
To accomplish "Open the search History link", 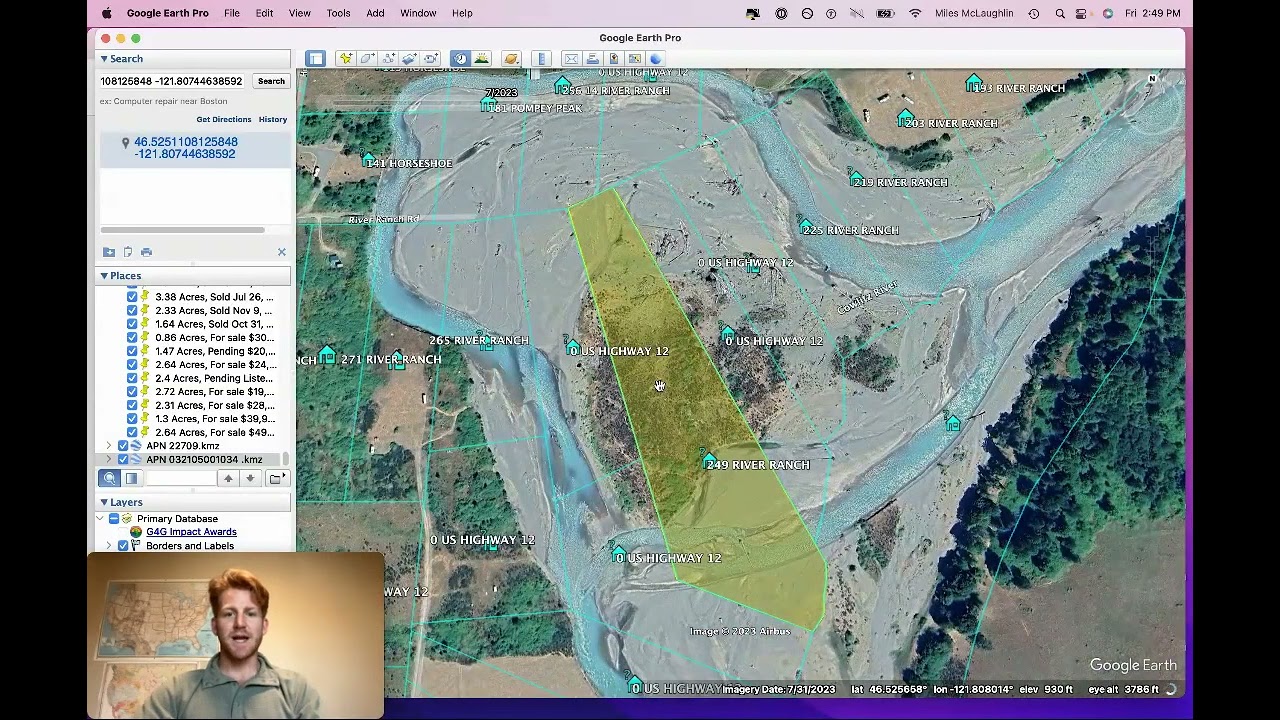I will coord(273,119).
